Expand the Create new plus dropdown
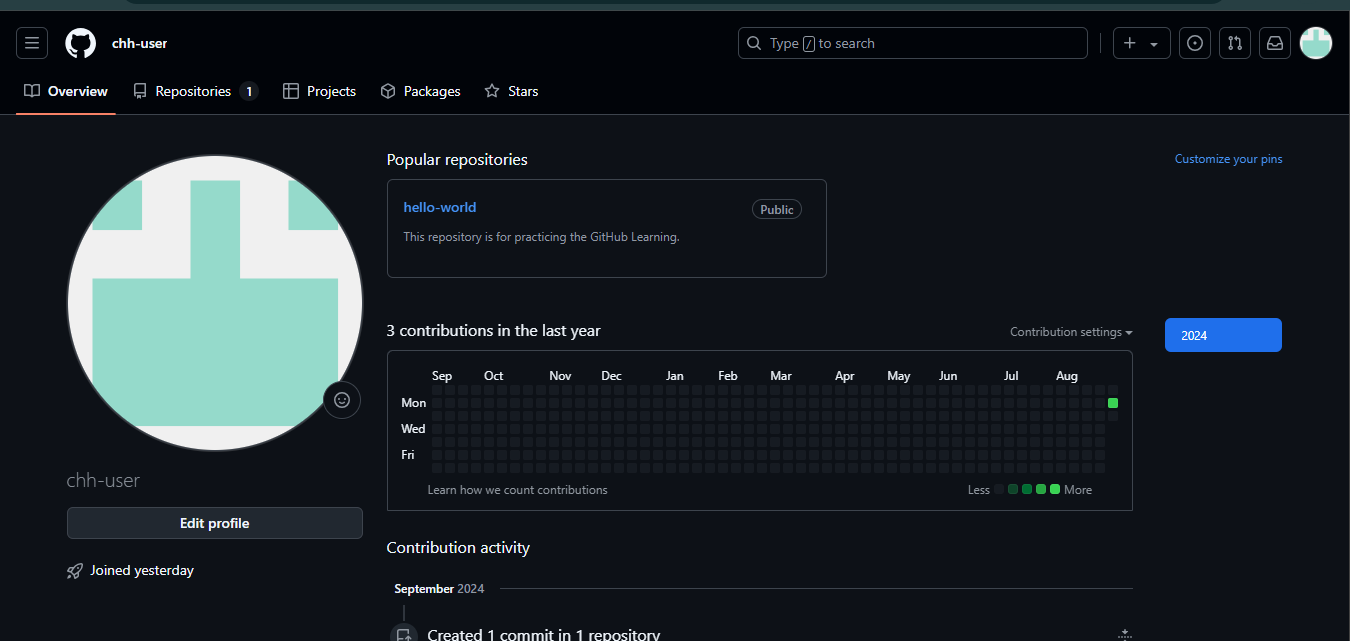 (1141, 43)
